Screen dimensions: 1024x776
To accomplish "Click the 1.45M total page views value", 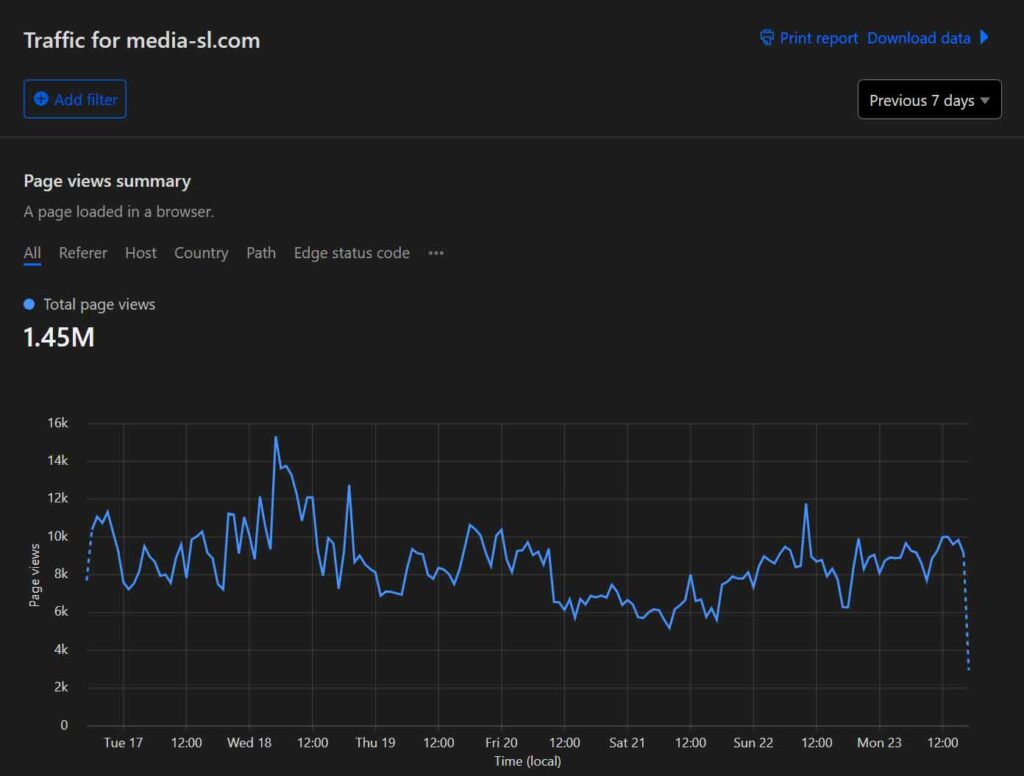I will point(59,338).
